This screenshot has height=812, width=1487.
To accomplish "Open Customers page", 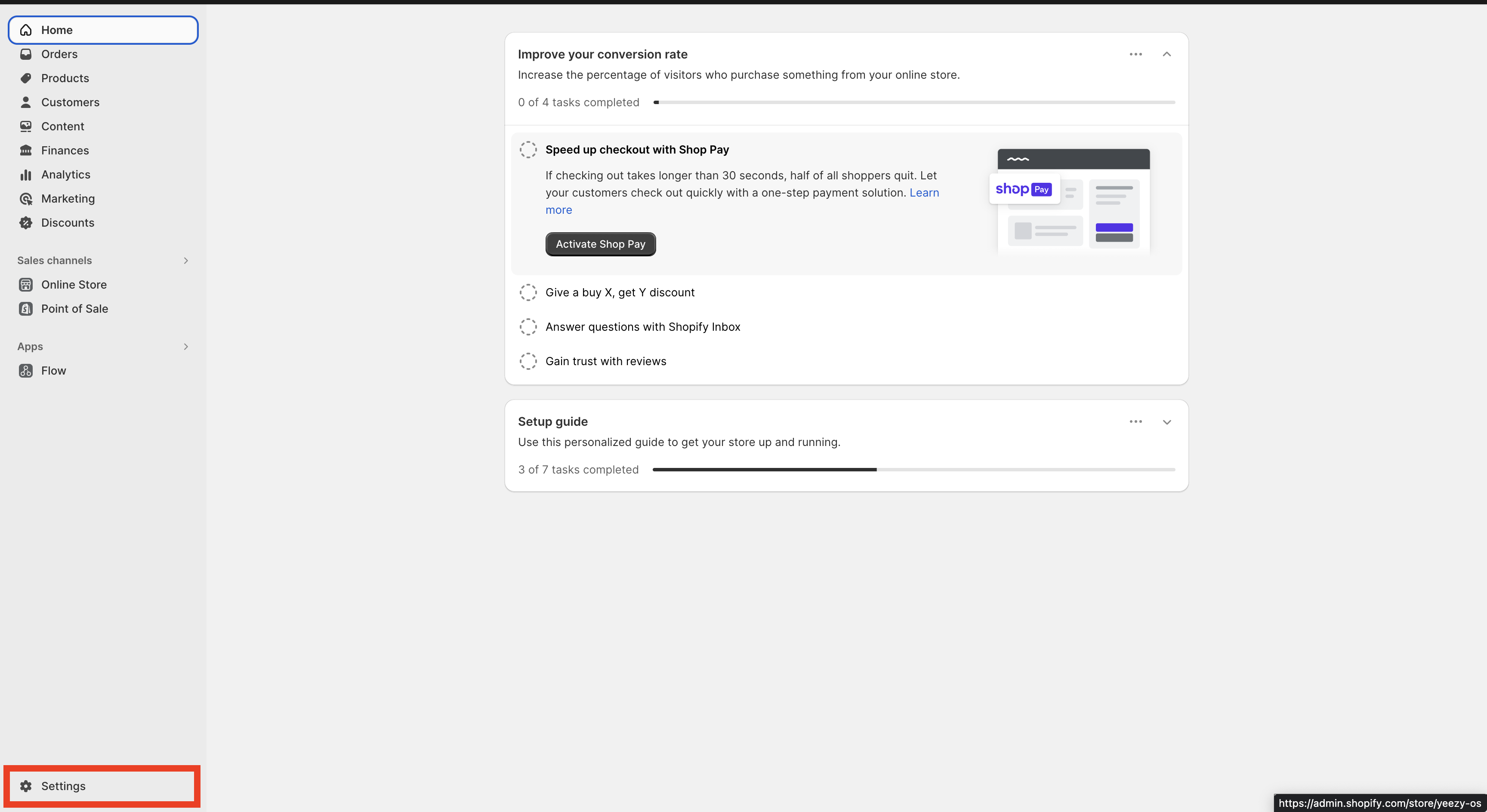I will click(103, 102).
